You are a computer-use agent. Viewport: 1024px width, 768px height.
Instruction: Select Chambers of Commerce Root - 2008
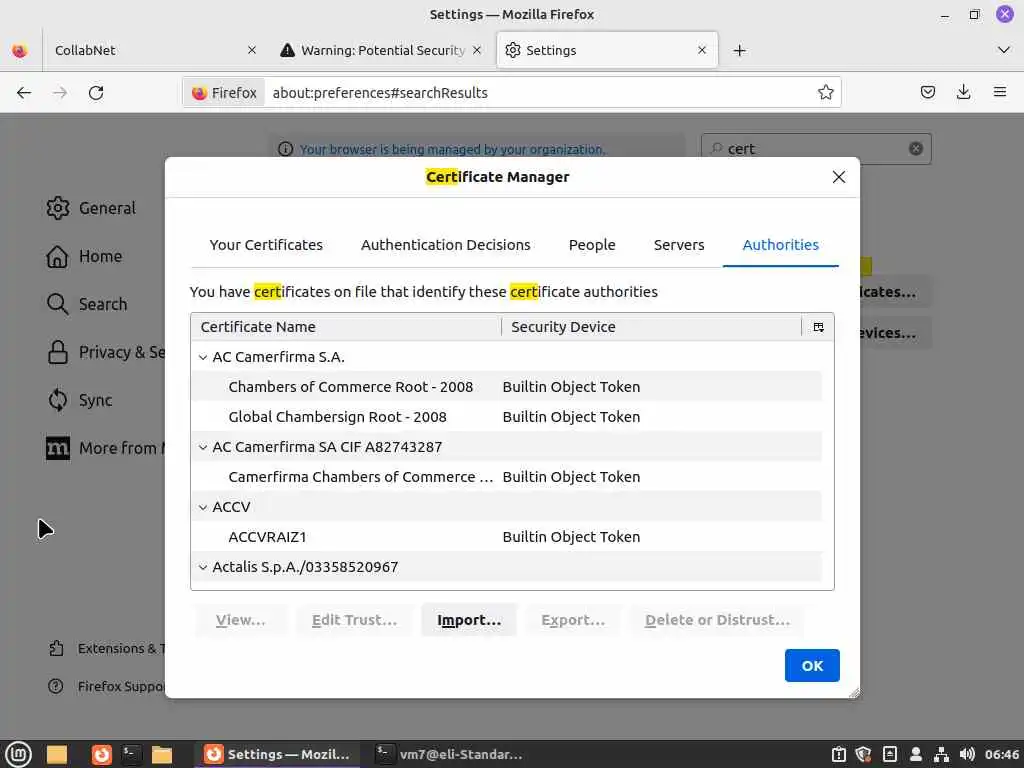(x=506, y=387)
